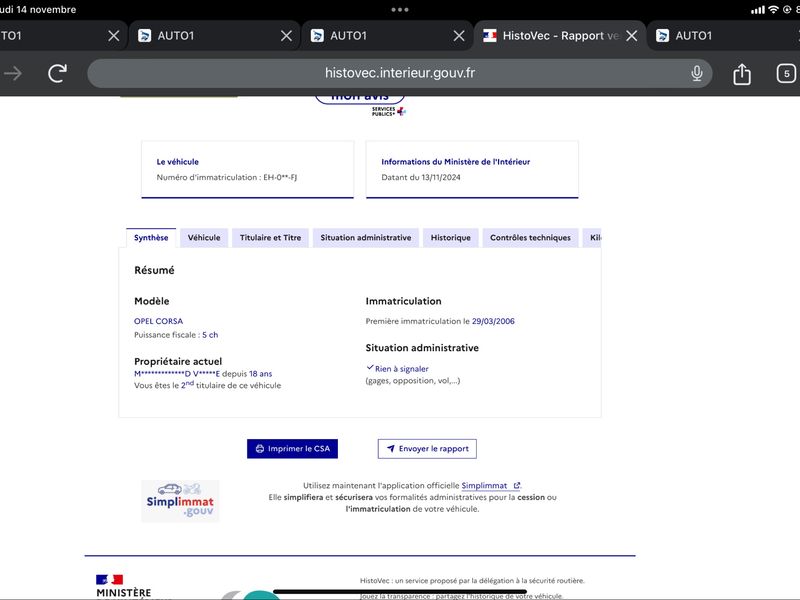Click the first registration date 29/03/2006
The width and height of the screenshot is (800, 600).
tap(493, 321)
